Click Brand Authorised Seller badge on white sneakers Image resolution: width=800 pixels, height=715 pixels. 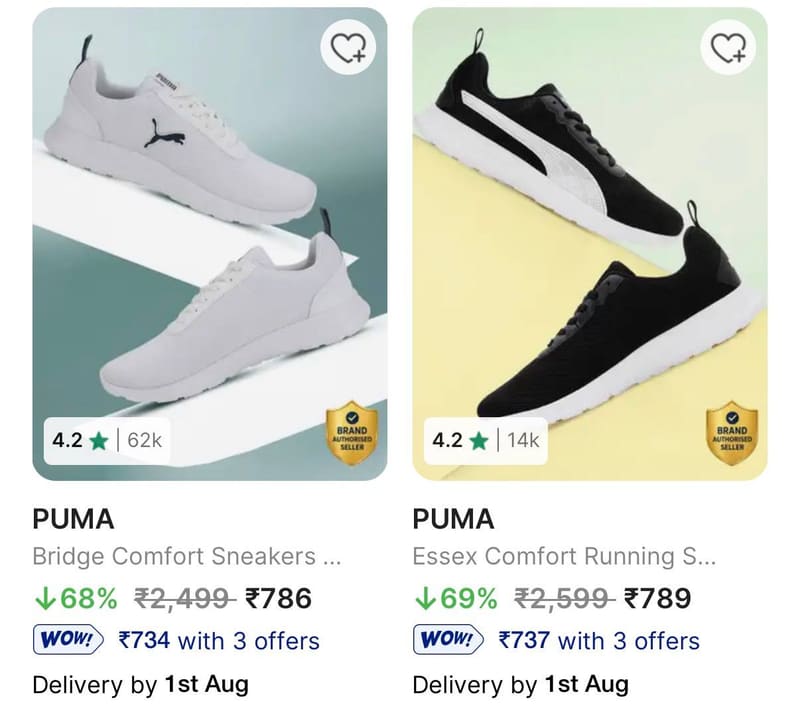pos(352,433)
